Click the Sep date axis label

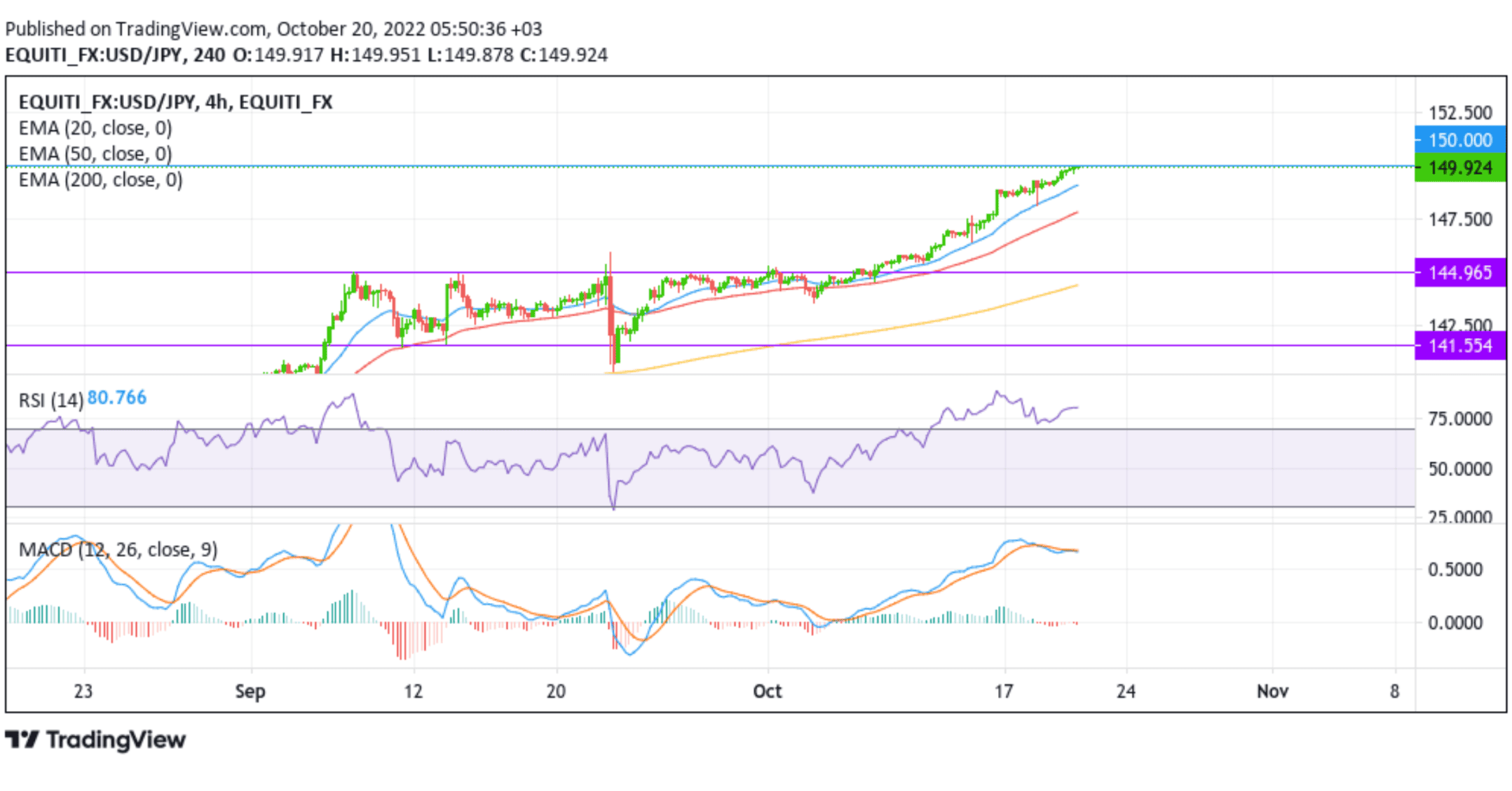pyautogui.click(x=250, y=691)
